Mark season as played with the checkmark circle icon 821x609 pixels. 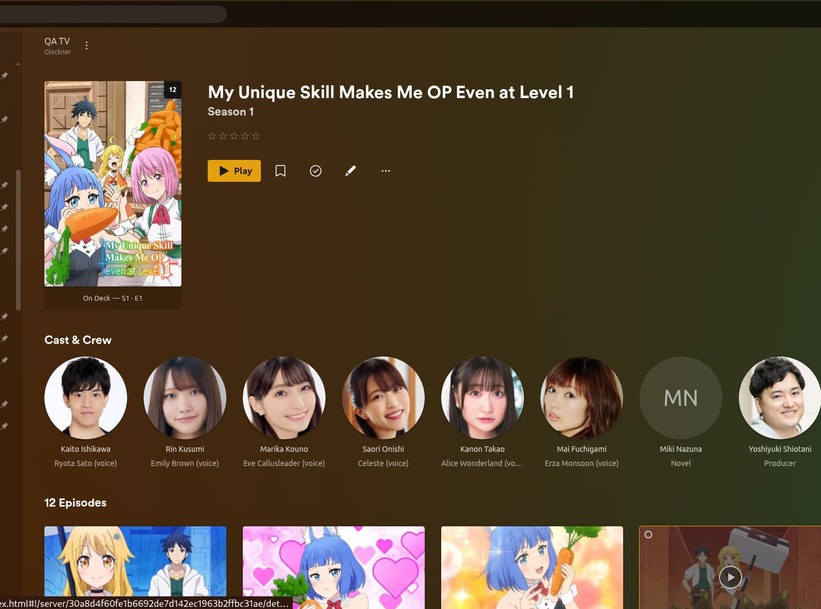coord(316,171)
